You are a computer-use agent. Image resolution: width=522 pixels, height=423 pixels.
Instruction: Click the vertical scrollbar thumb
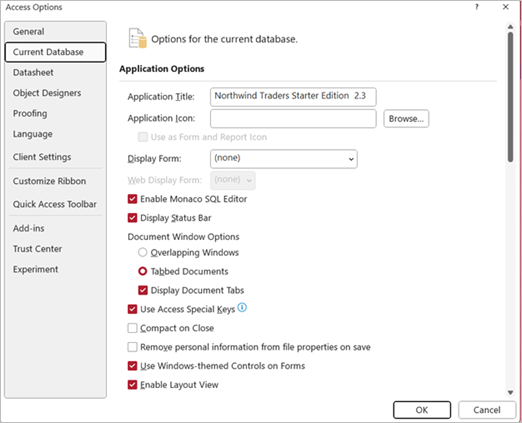510,97
